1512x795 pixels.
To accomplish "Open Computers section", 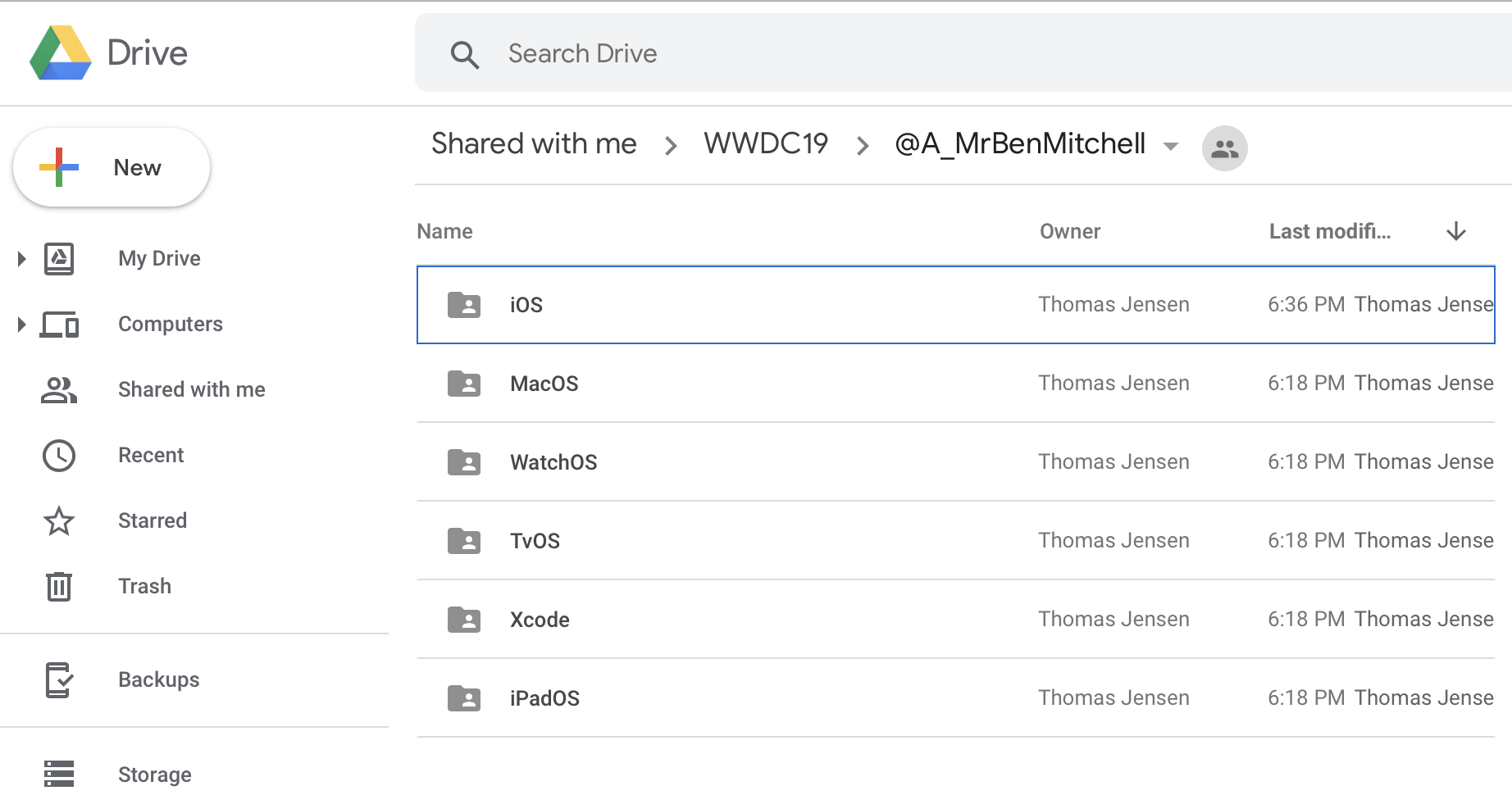I will pyautogui.click(x=171, y=324).
